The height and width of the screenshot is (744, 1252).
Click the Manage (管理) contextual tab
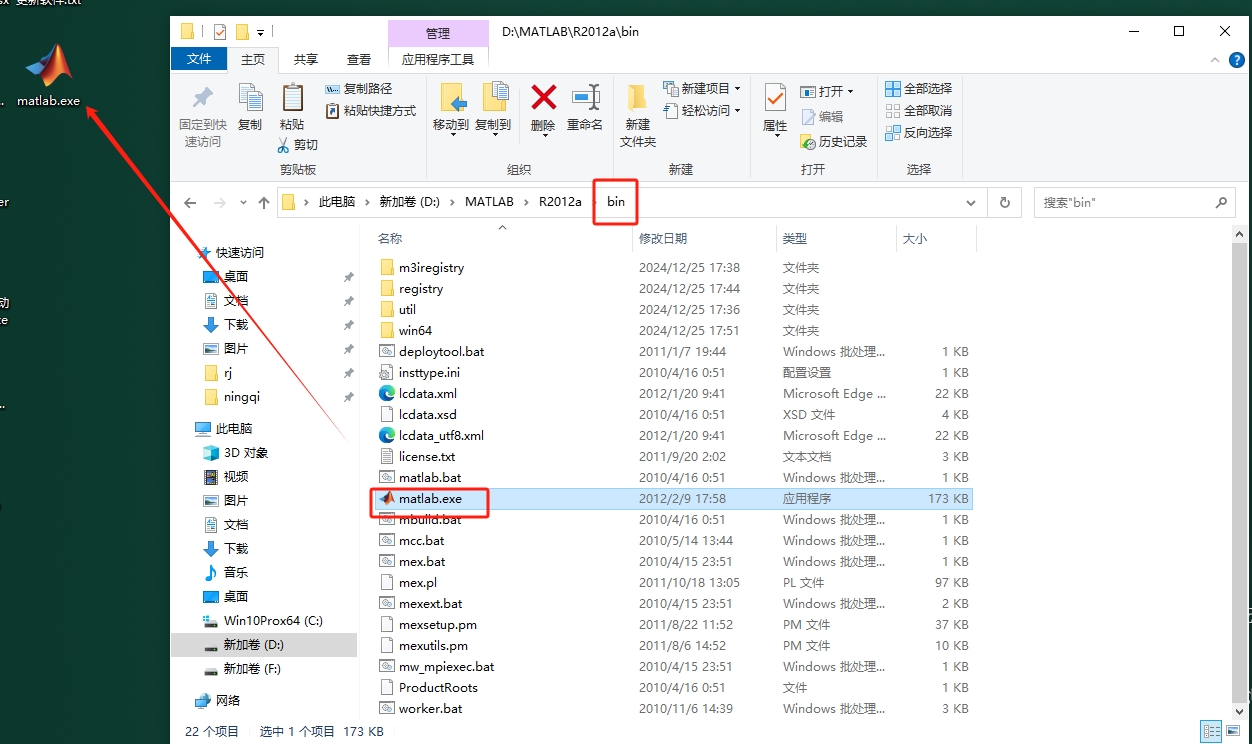point(438,34)
